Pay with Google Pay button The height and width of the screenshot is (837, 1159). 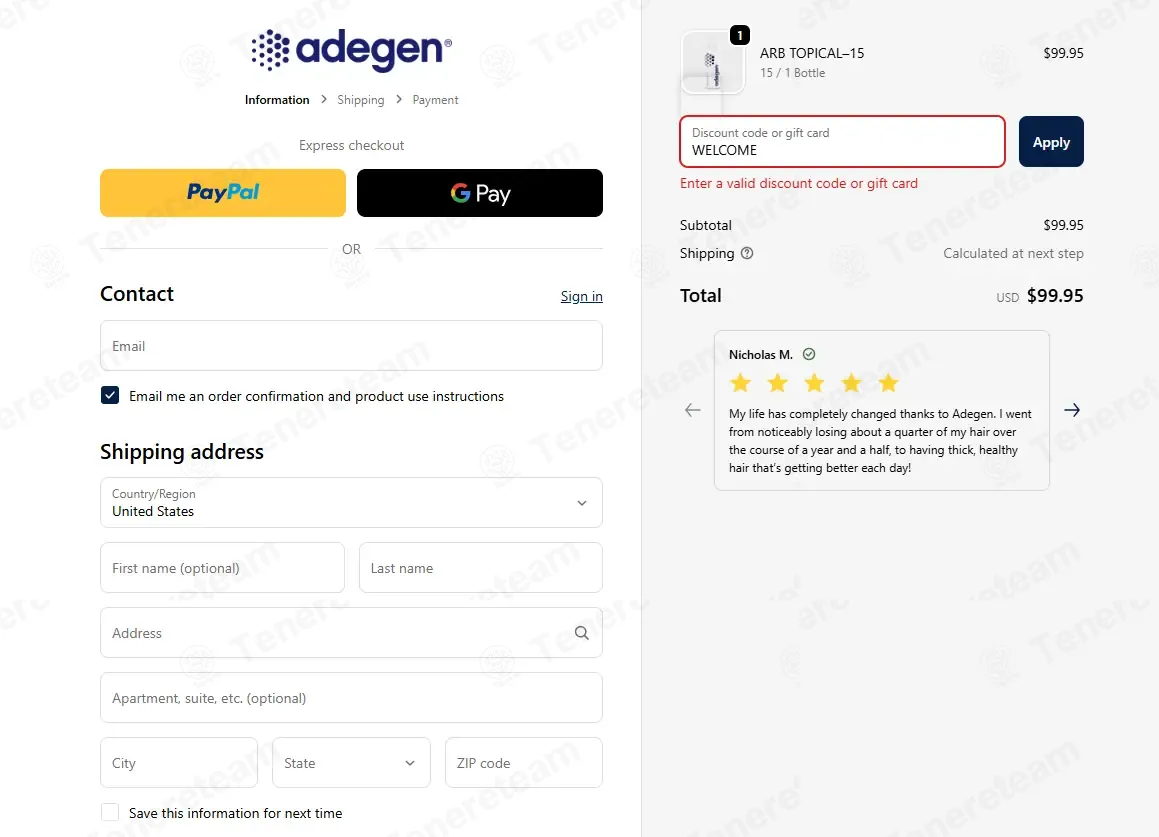pos(480,193)
